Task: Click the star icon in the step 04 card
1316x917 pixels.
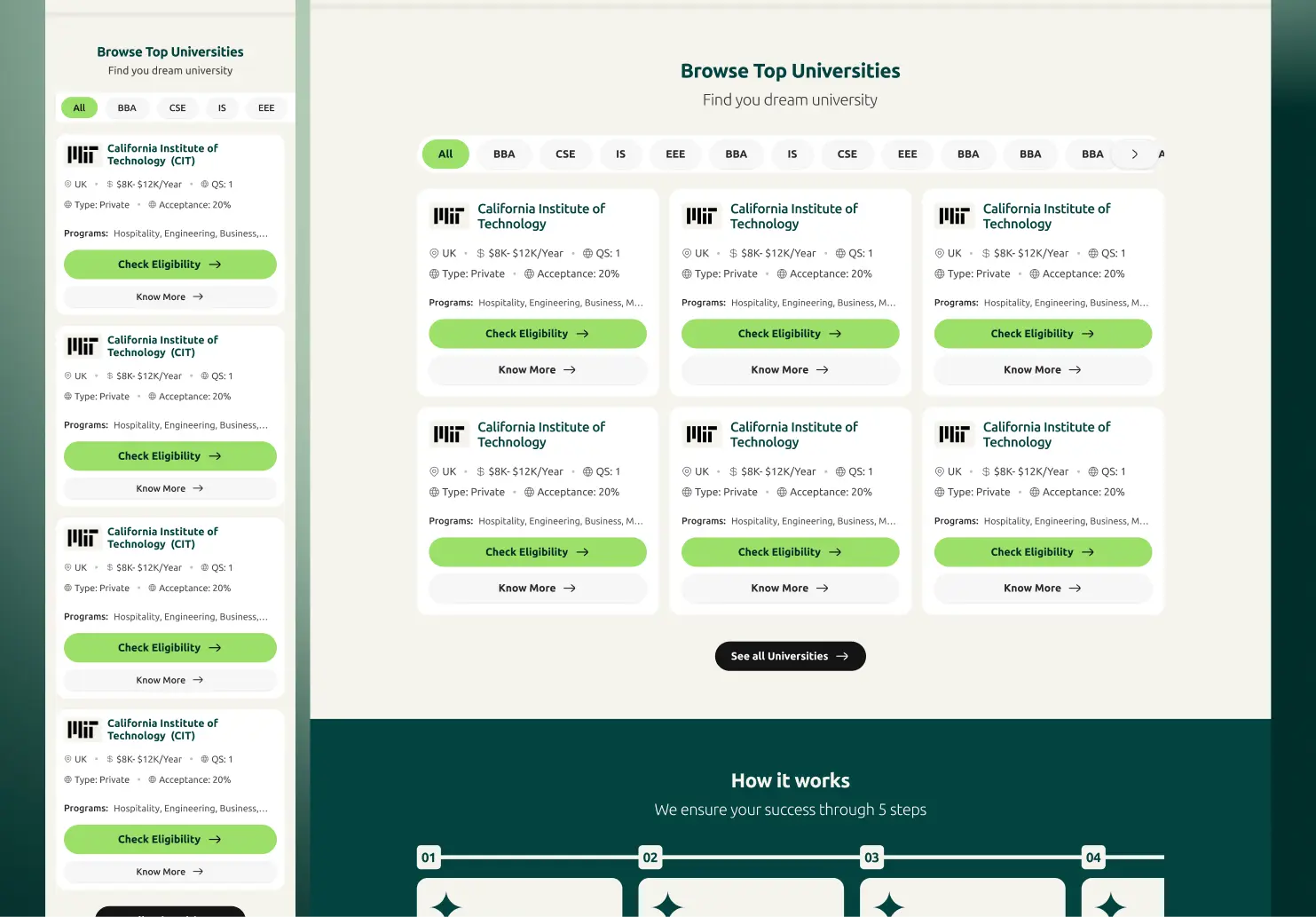Action: [x=1110, y=905]
